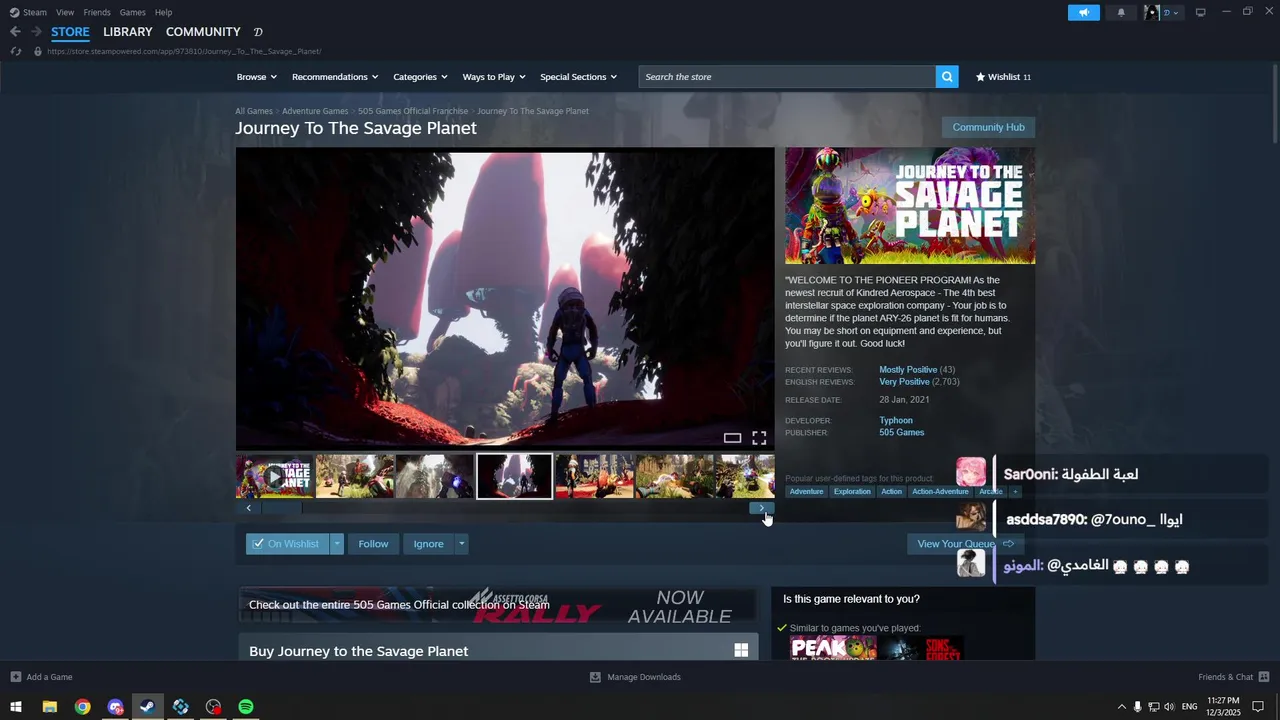The image size is (1280, 720).
Task: Enter fullscreen on the media player
Action: click(759, 438)
